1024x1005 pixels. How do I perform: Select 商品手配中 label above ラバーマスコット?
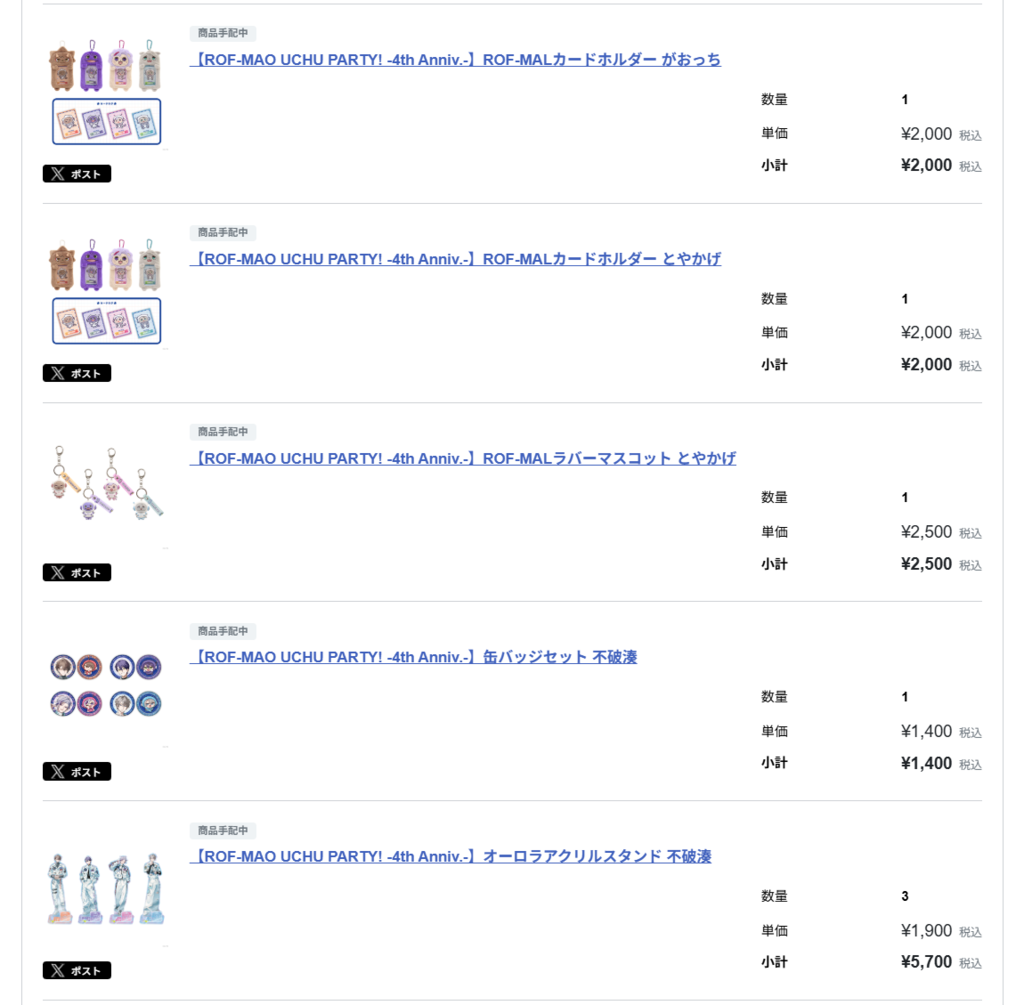pos(223,432)
